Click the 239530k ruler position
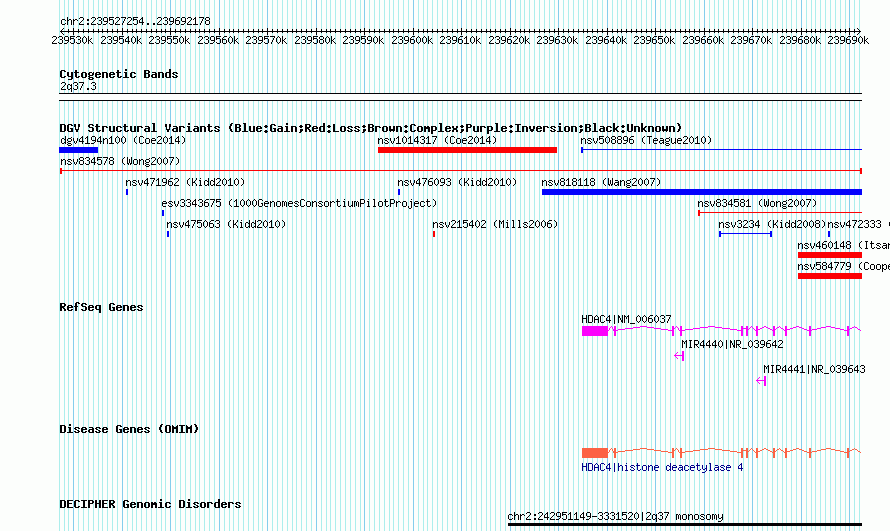This screenshot has height=531, width=890. (72, 40)
